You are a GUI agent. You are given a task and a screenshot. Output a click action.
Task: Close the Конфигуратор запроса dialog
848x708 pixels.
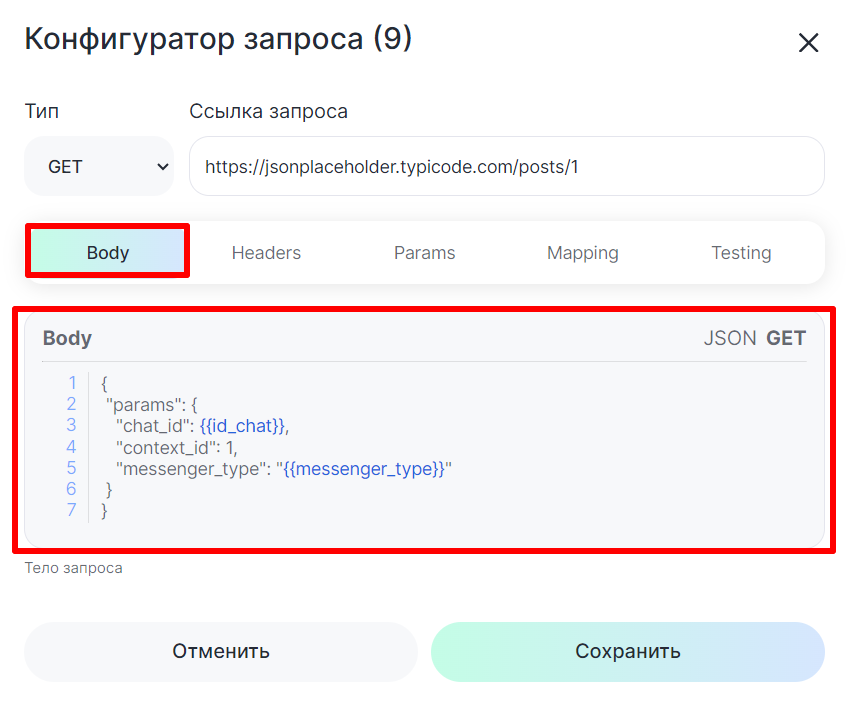click(808, 43)
